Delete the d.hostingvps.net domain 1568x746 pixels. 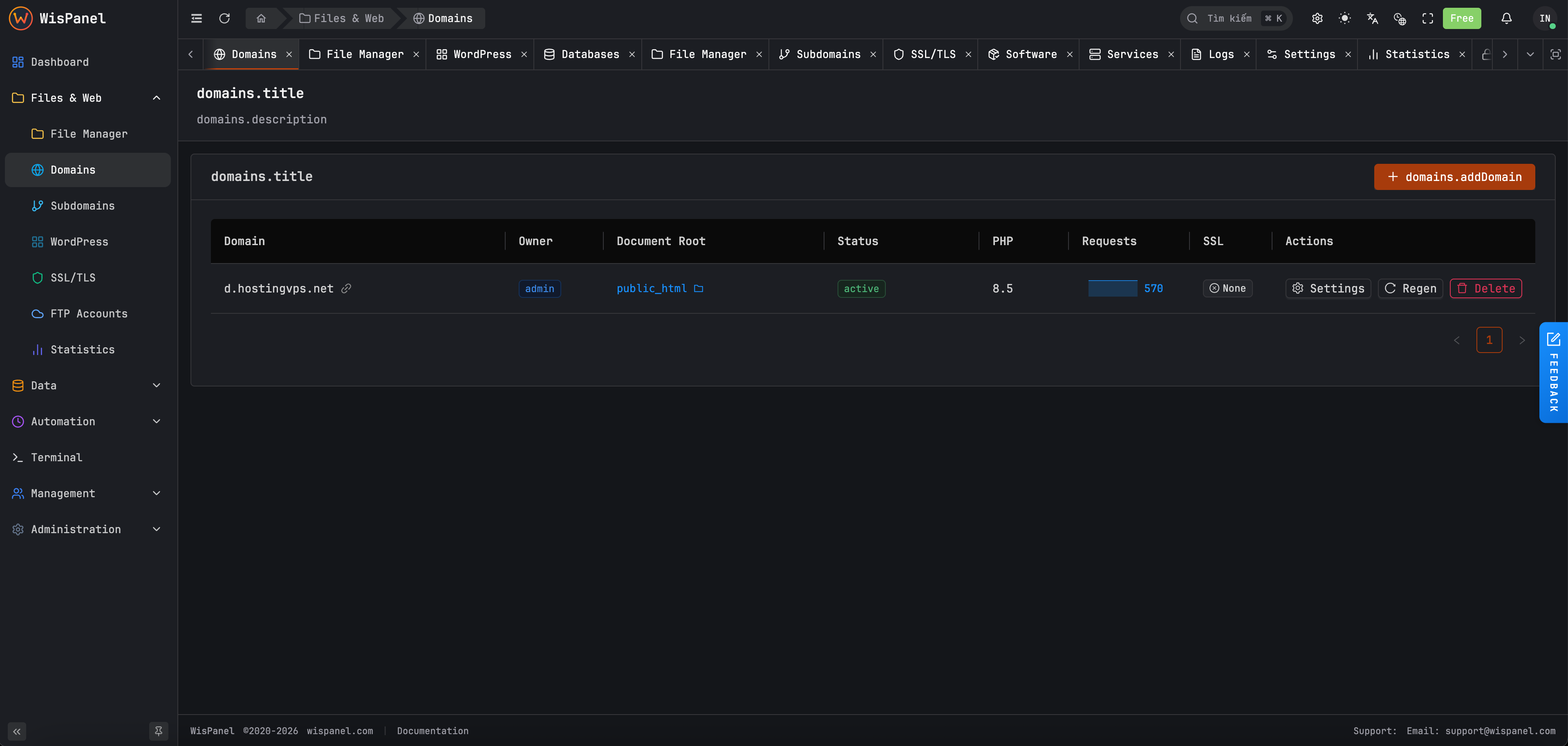[1485, 288]
